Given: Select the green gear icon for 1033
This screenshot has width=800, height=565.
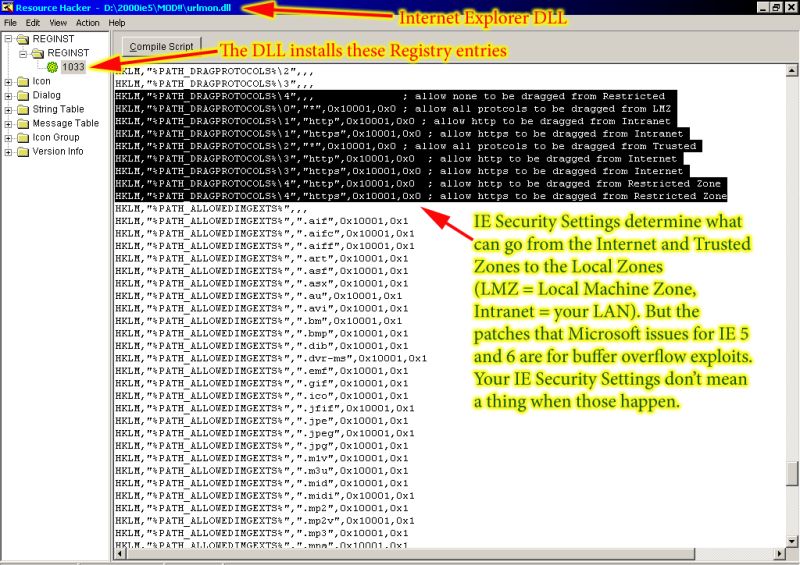Looking at the screenshot, I should tap(53, 67).
